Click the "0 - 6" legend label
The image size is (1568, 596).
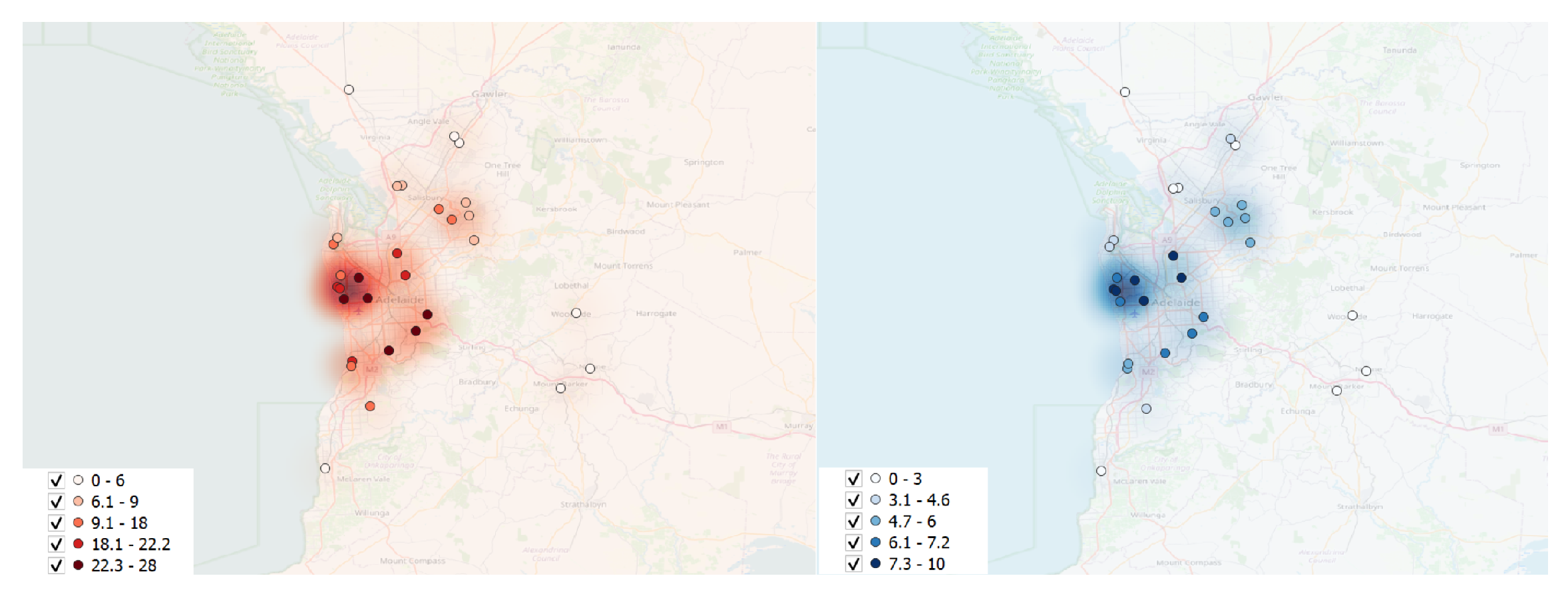coord(108,480)
